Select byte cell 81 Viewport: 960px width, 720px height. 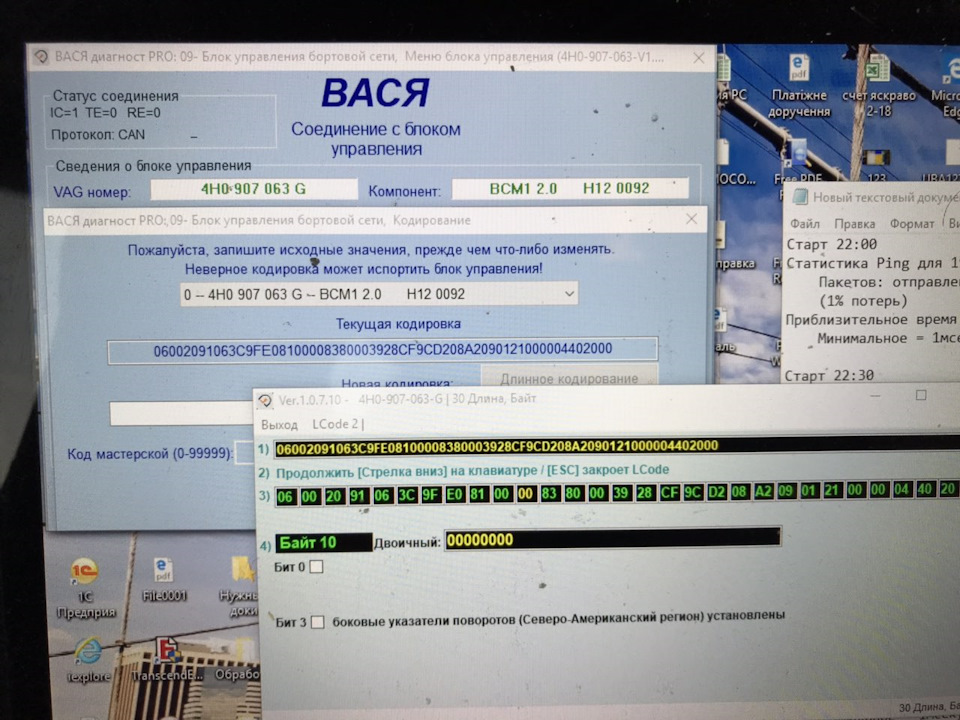[x=478, y=494]
